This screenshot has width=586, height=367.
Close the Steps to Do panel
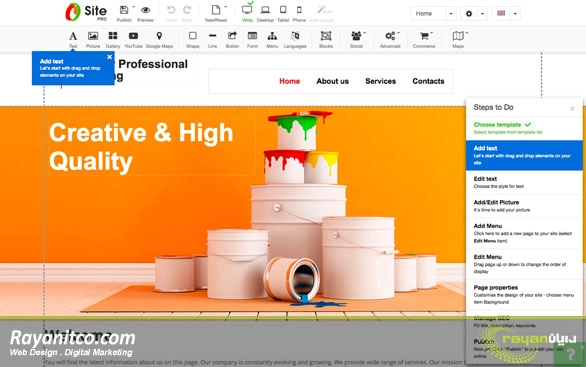[x=572, y=109]
